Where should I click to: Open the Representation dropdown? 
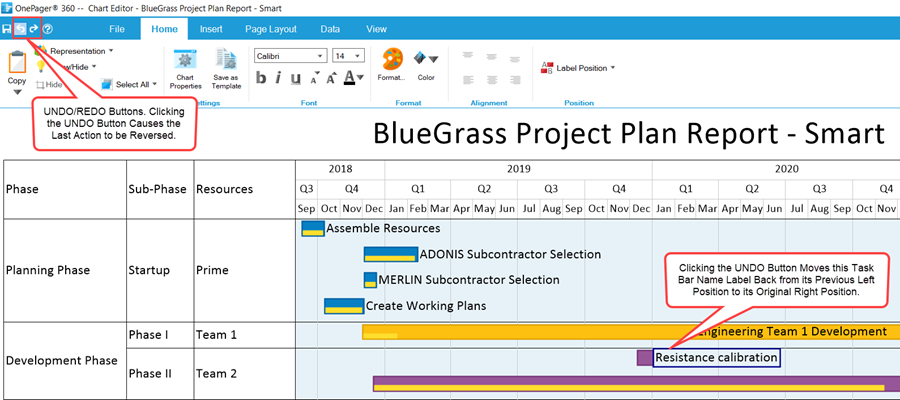[80, 51]
